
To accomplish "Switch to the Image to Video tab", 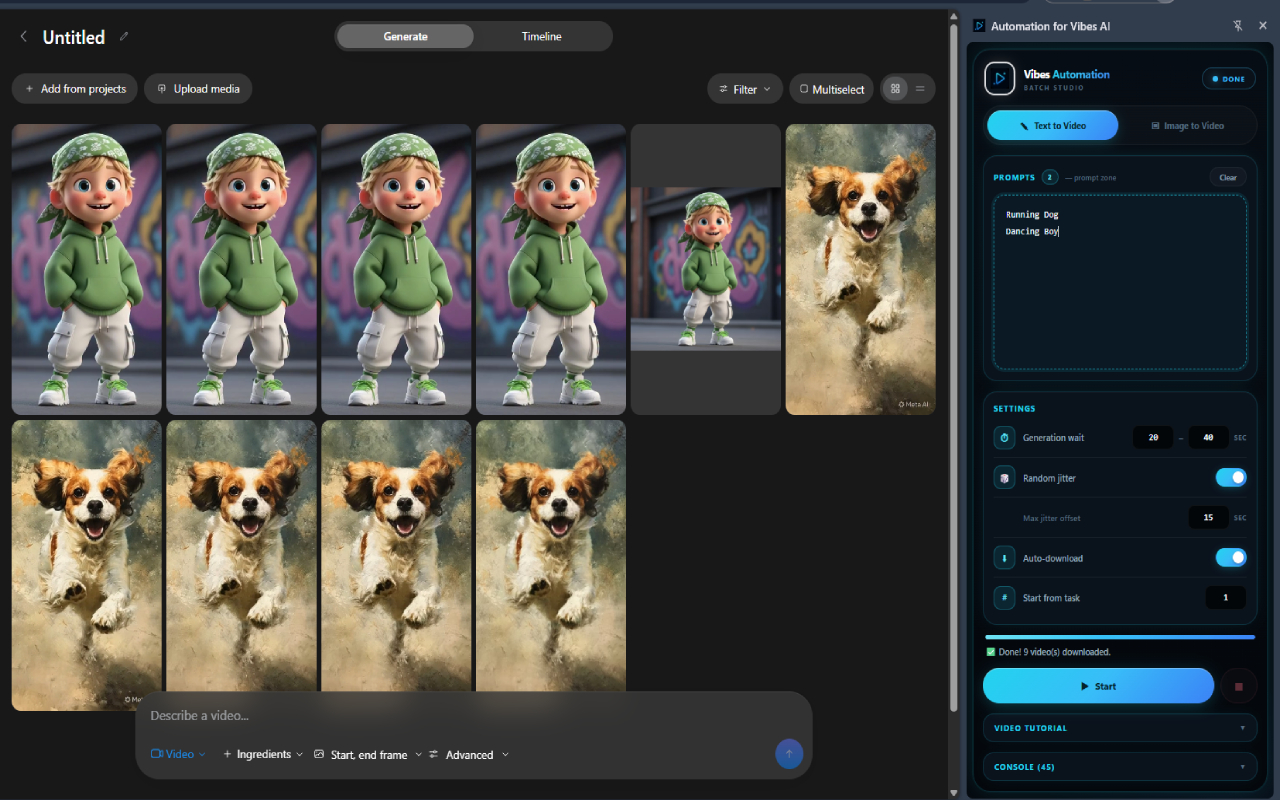I will (1187, 126).
